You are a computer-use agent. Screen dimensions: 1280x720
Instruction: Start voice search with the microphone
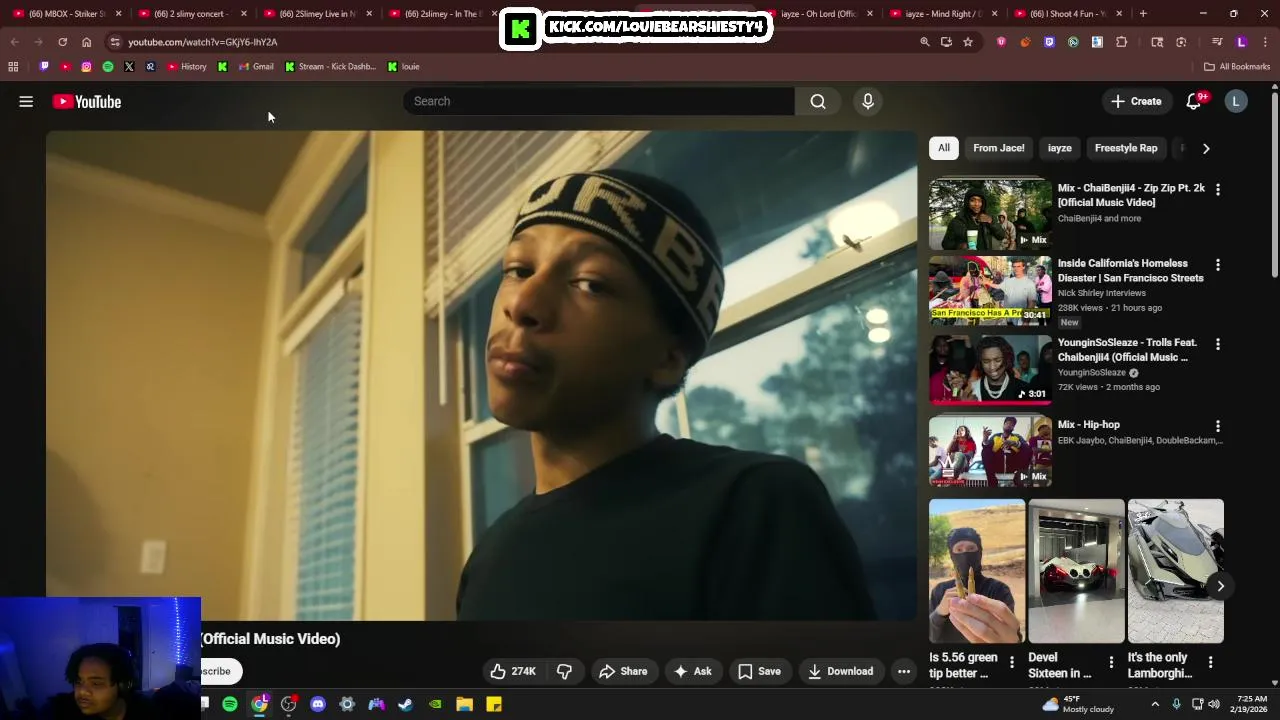click(x=868, y=101)
